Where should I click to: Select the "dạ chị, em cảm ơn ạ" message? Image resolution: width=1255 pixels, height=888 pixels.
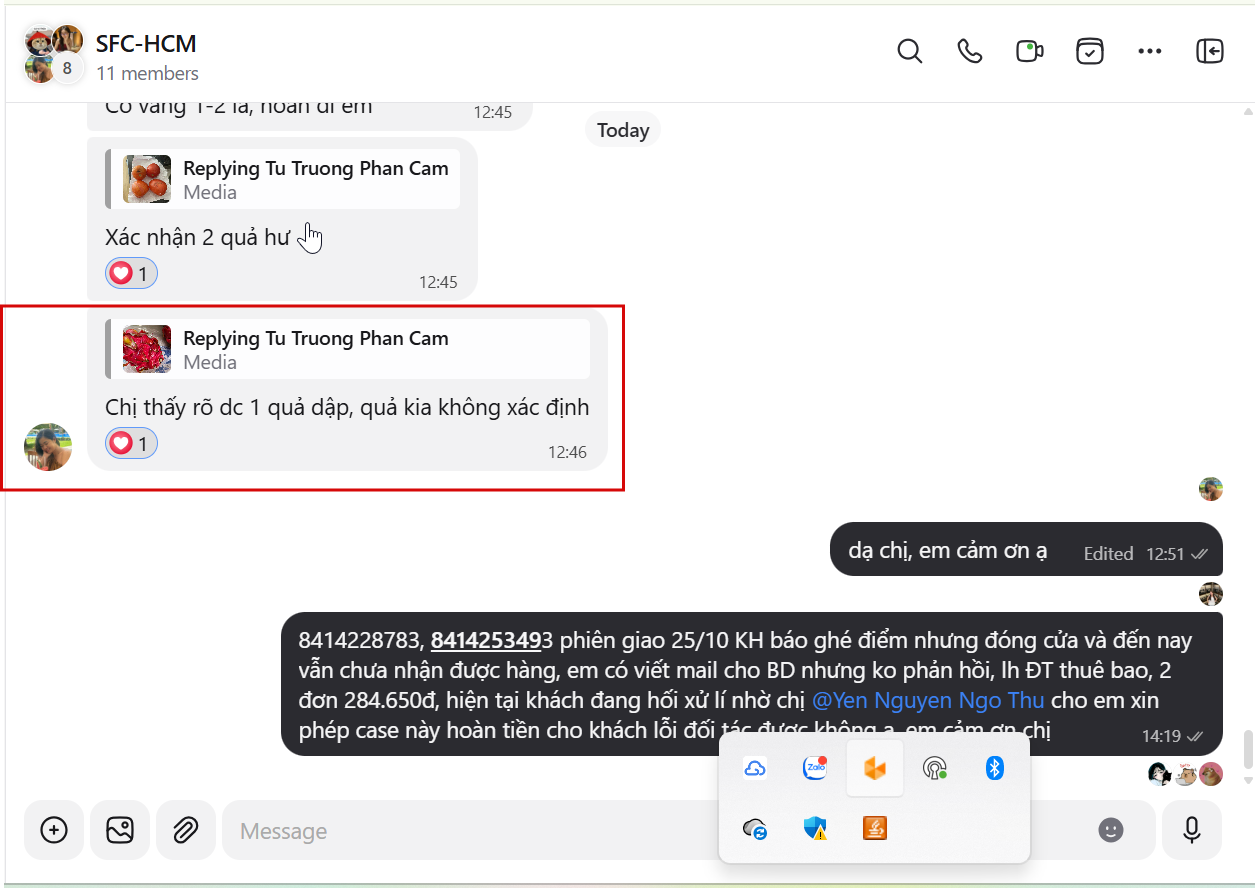point(1026,550)
